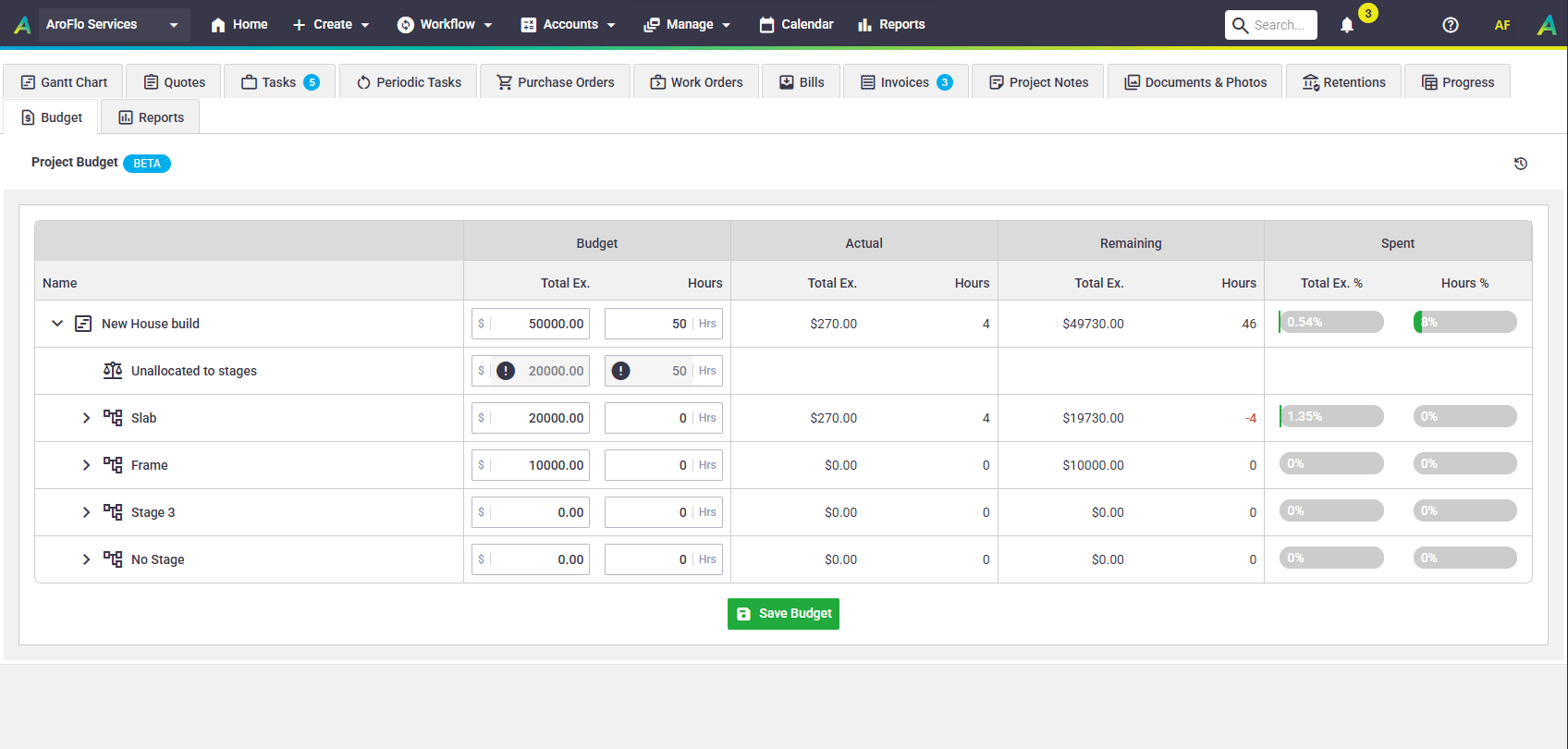Open the help question mark icon
Screen dimensions: 1568x749
coord(1451,25)
